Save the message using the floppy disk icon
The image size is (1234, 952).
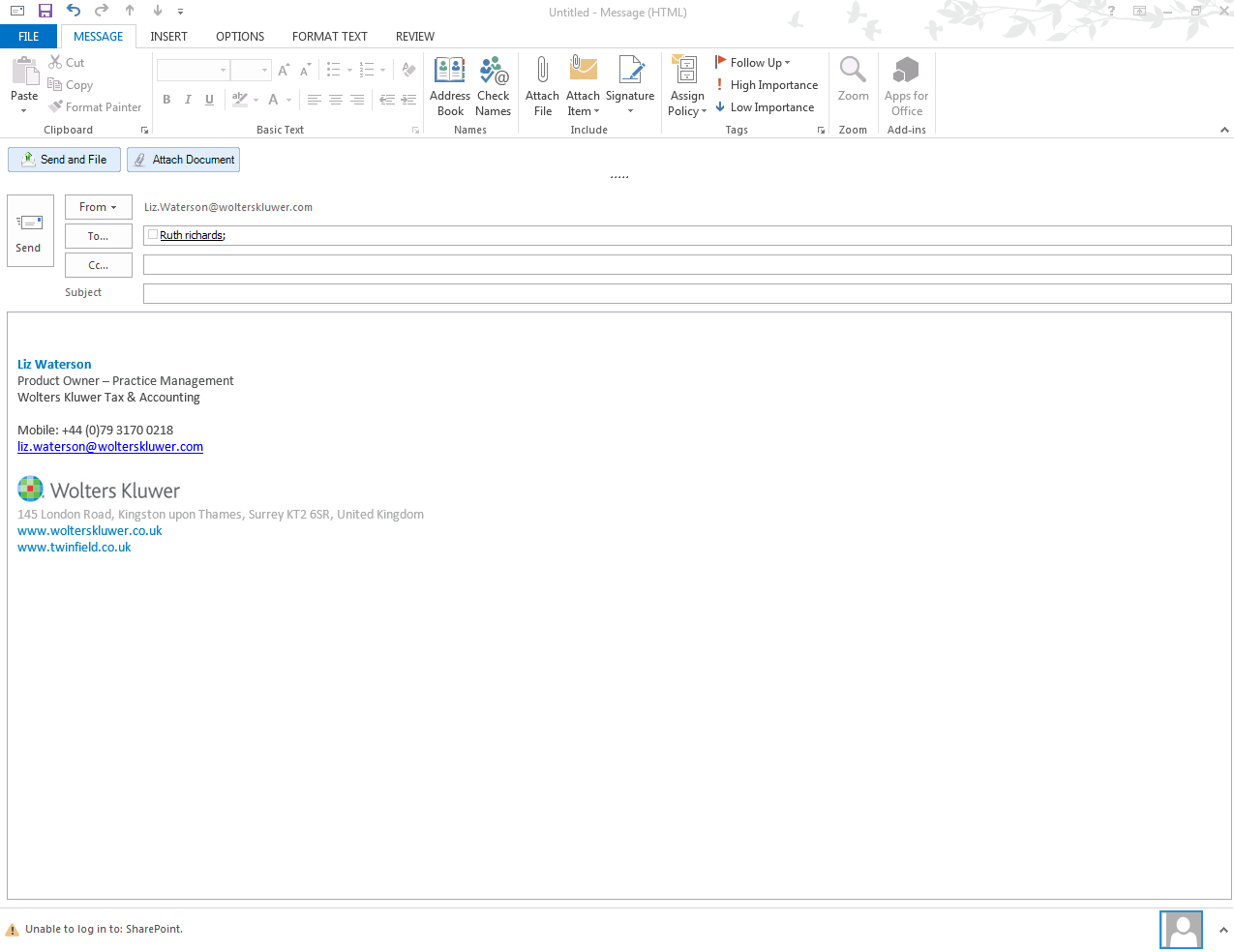tap(45, 11)
